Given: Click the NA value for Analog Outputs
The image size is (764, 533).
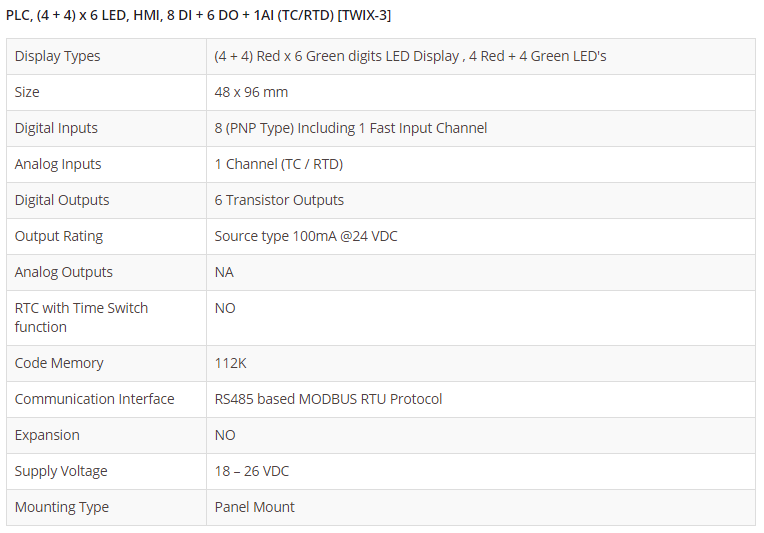Looking at the screenshot, I should coord(224,272).
